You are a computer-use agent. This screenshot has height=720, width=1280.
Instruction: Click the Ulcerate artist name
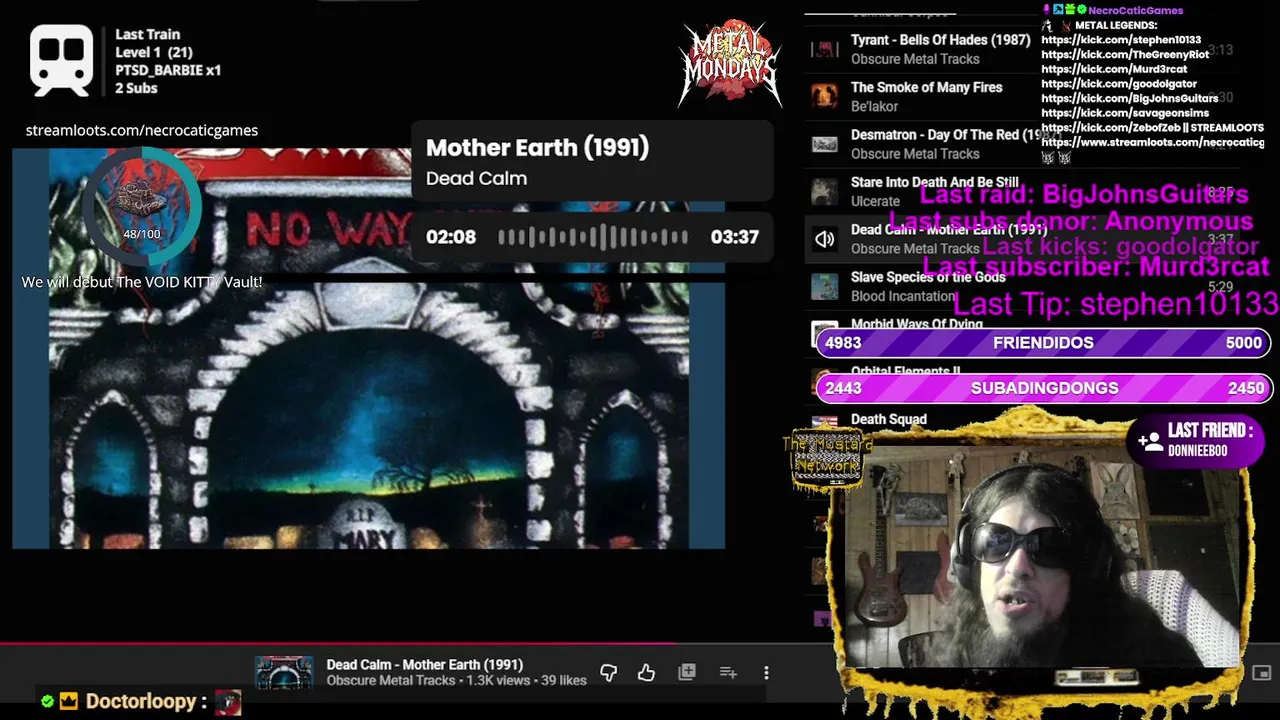coord(875,201)
